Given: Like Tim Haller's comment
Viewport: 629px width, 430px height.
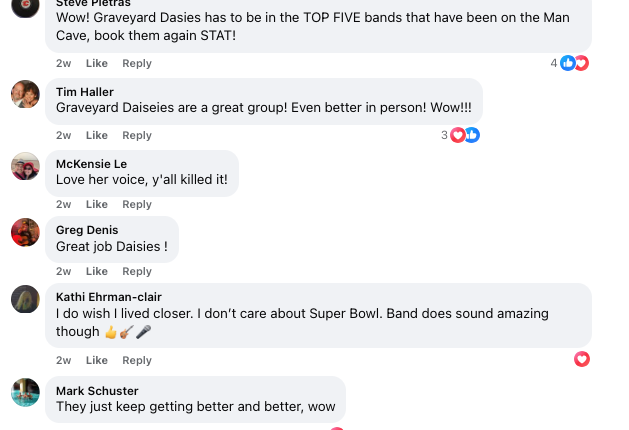Looking at the screenshot, I should point(97,135).
